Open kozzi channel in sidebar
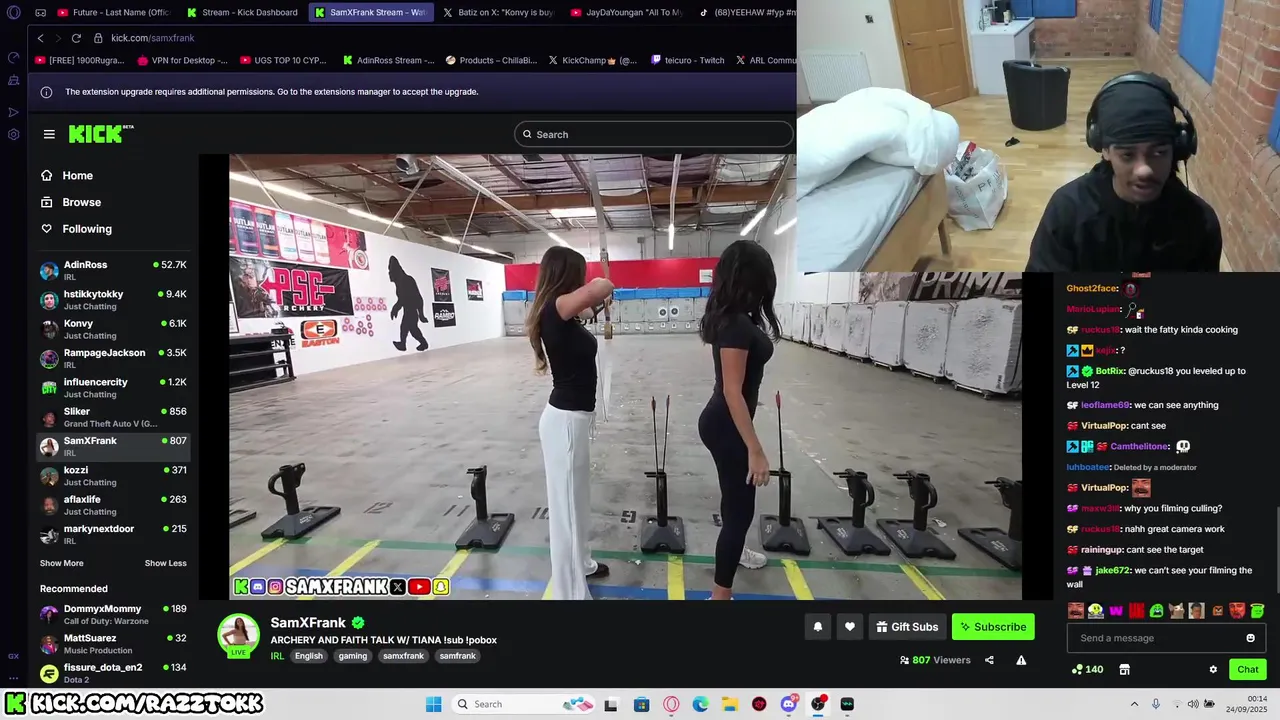1280x720 pixels. tap(113, 475)
